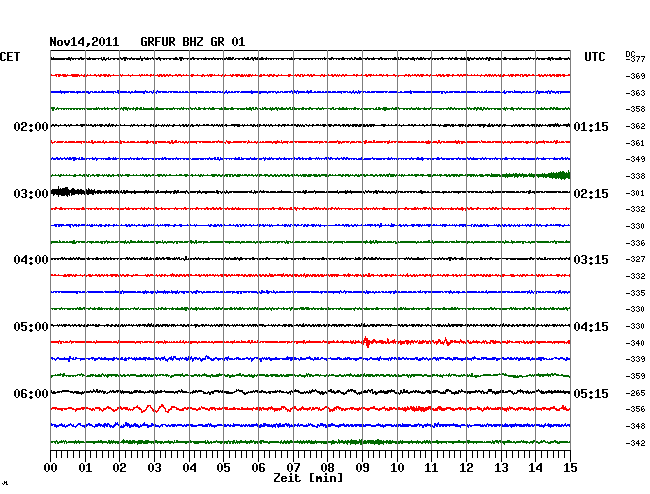Viewport: 650px width, 494px height.
Task: Click the "06" minute axis label
Action: pyautogui.click(x=258, y=468)
